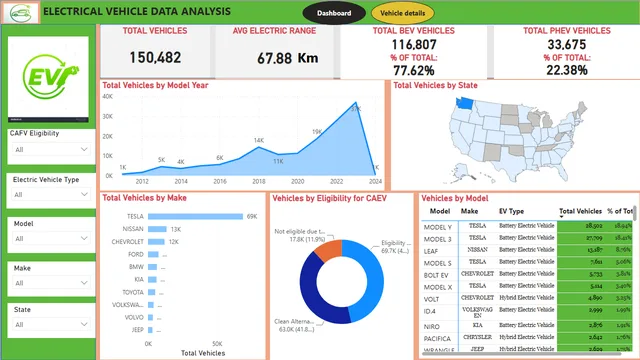Click the JEEP label in Make chart
640x360 pixels.
[138, 329]
